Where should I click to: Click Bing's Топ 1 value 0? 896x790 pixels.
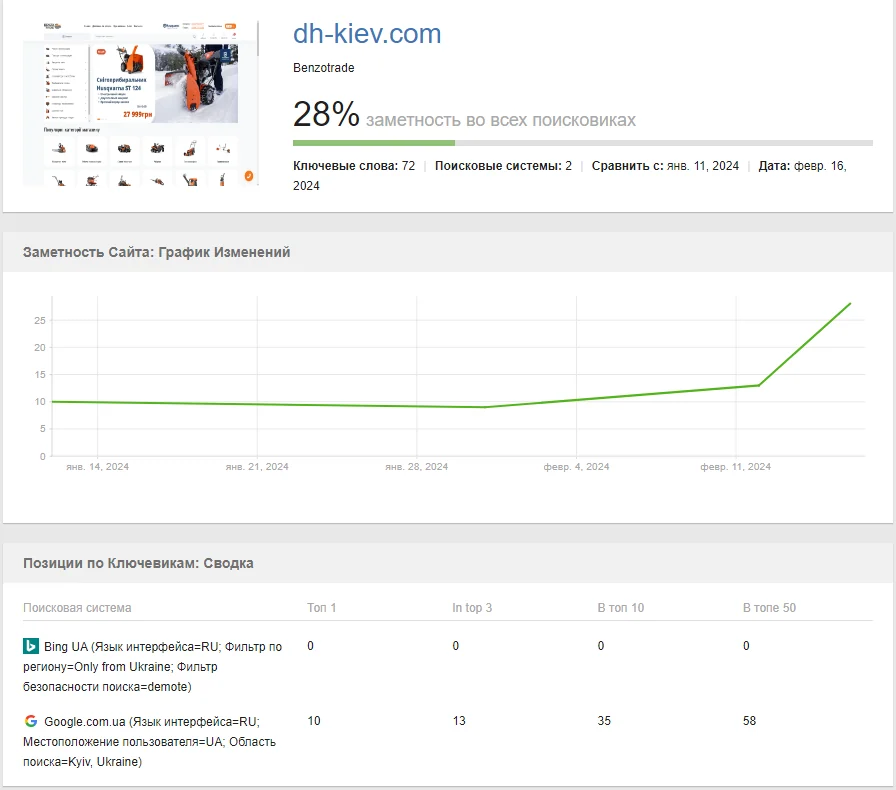tap(310, 646)
